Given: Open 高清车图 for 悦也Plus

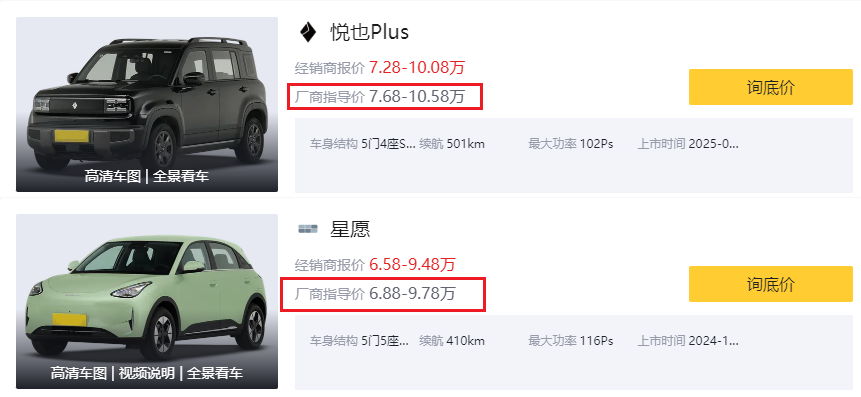Looking at the screenshot, I should coord(112,176).
